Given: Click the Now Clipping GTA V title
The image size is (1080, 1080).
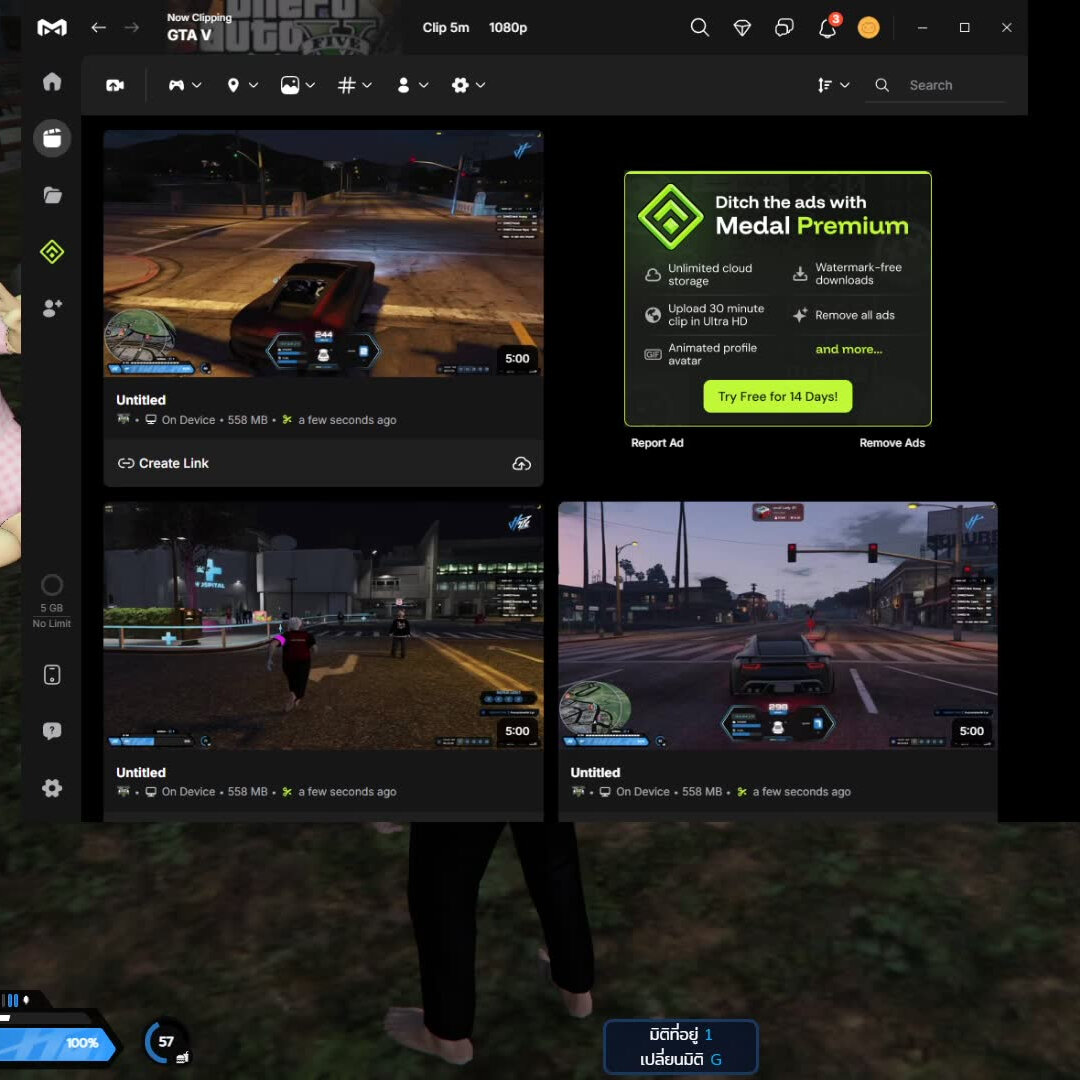Looking at the screenshot, I should (198, 27).
